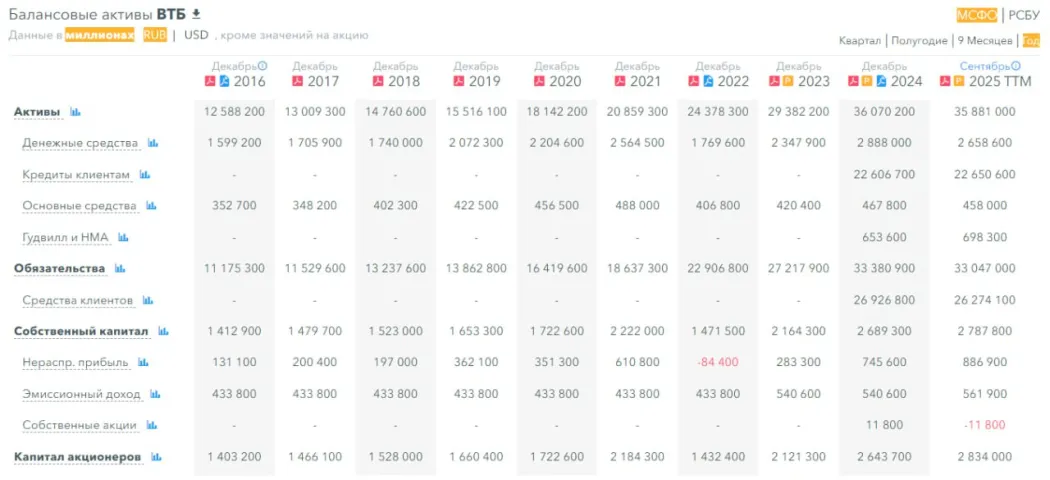Open chart for Собственный капитал
The image size is (1050, 480).
coord(163,331)
